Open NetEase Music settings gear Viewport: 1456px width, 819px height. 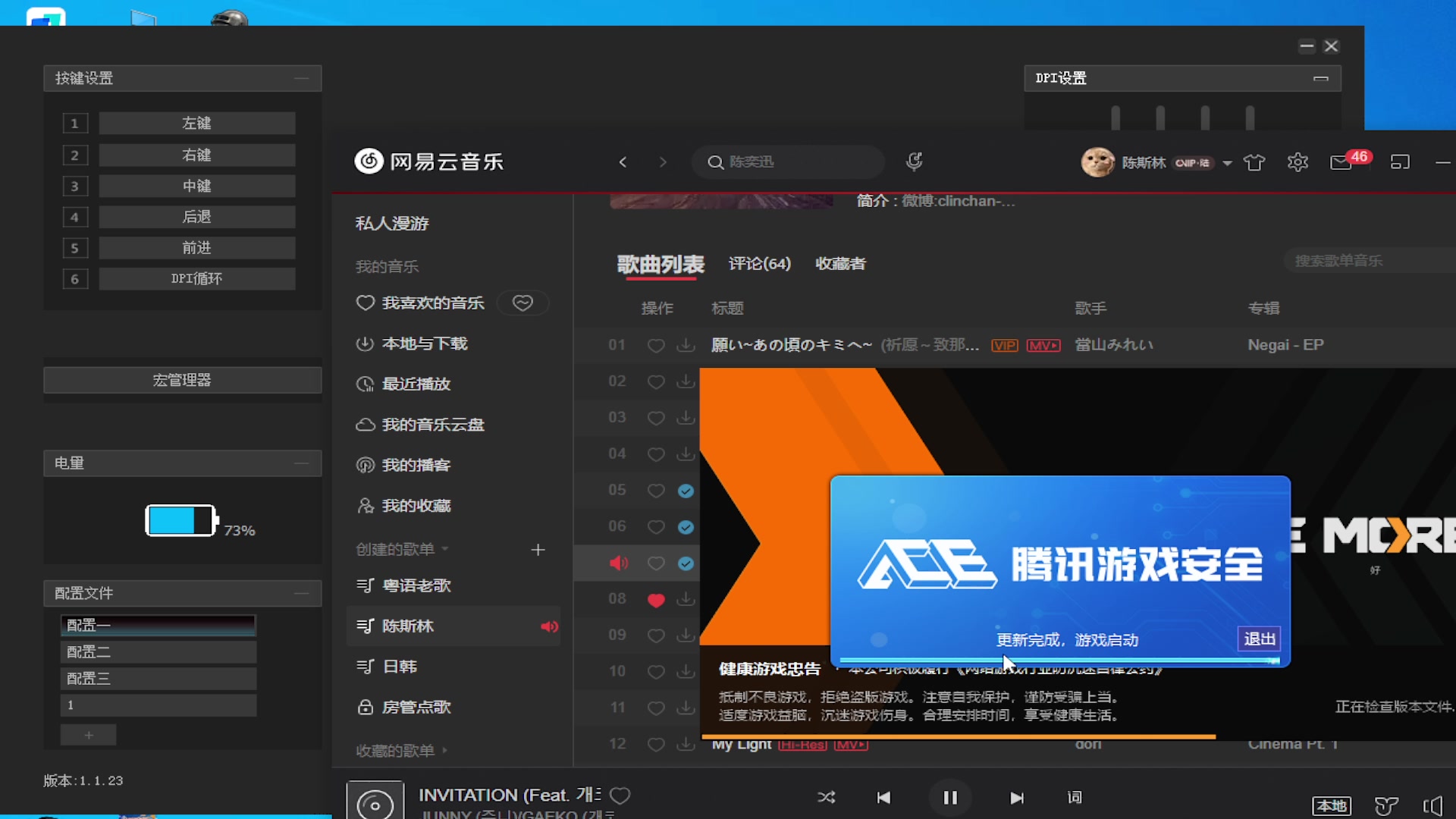[1298, 162]
